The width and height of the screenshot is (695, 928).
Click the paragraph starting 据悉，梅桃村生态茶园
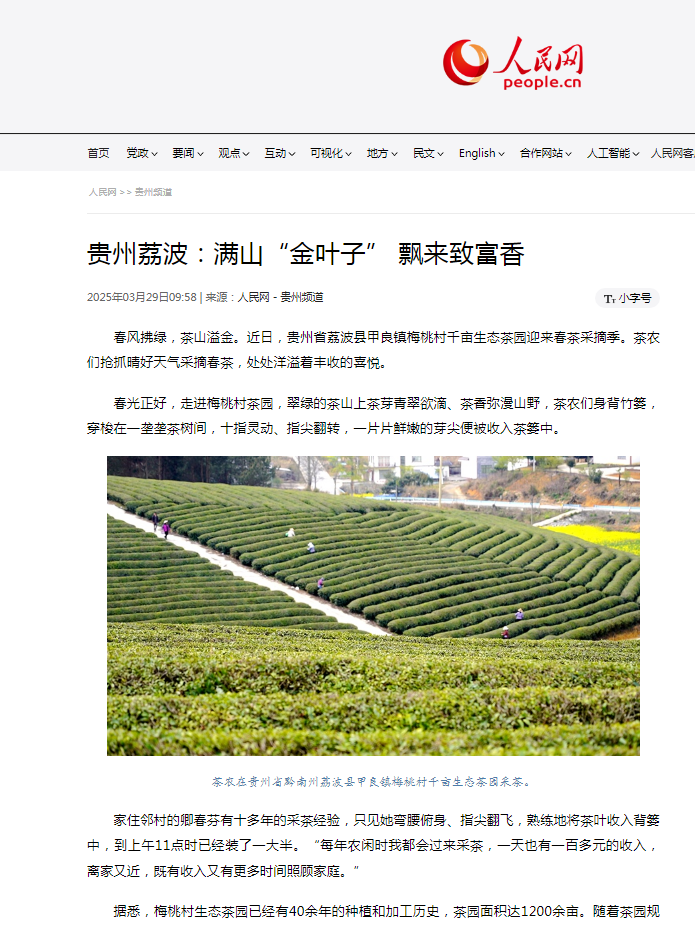coord(386,911)
